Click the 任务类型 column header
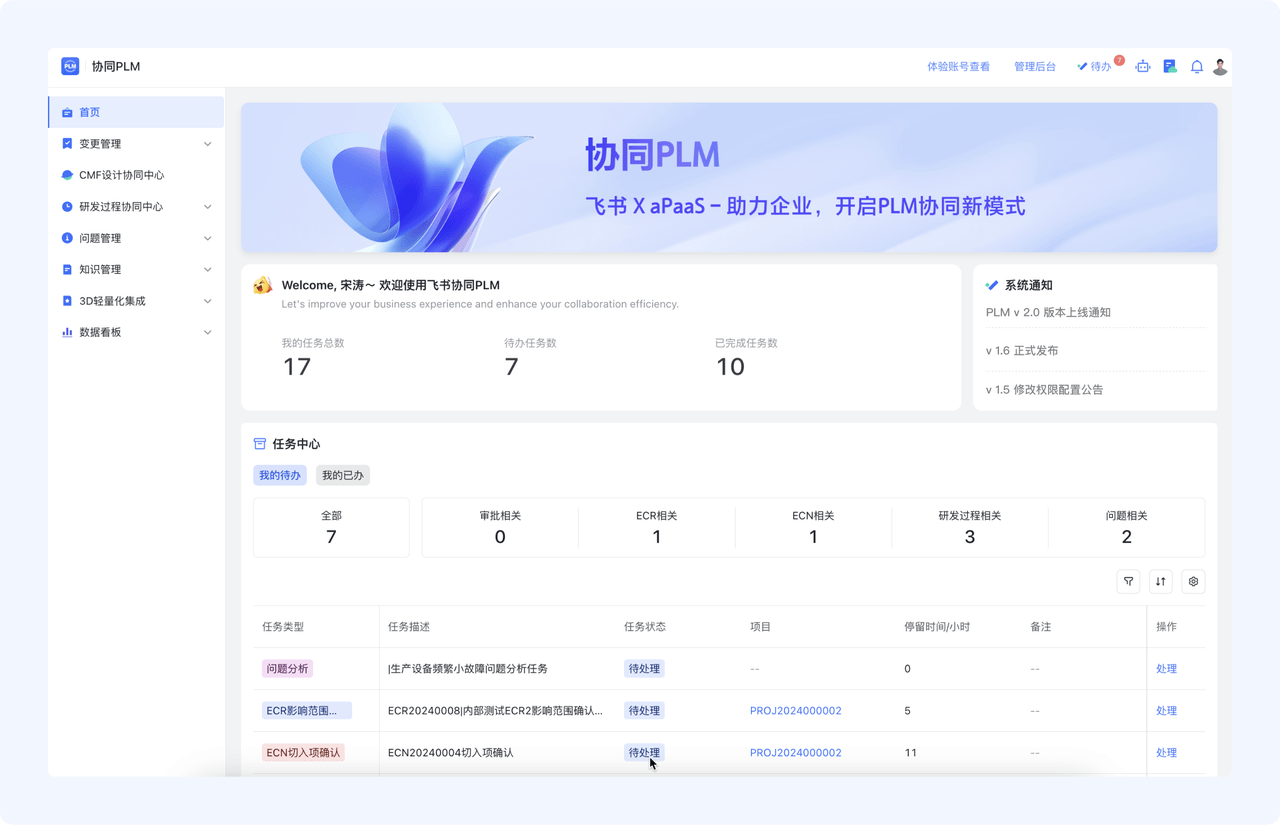 click(x=283, y=627)
